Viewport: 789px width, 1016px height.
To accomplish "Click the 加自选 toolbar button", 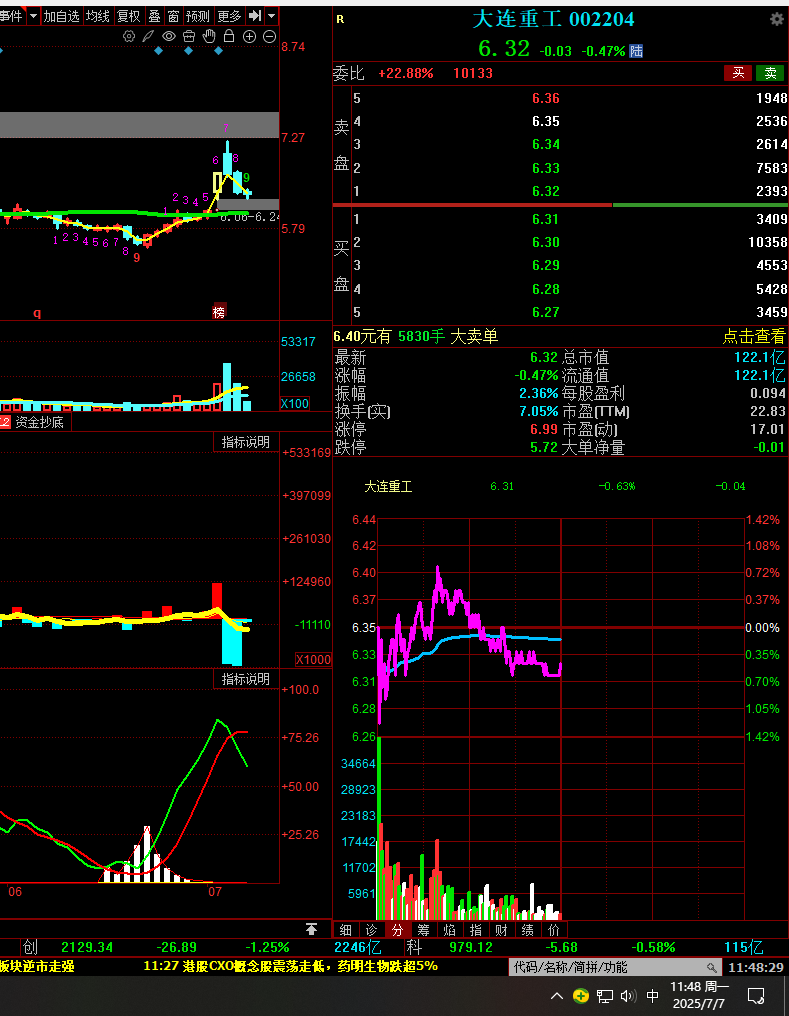I will point(61,16).
